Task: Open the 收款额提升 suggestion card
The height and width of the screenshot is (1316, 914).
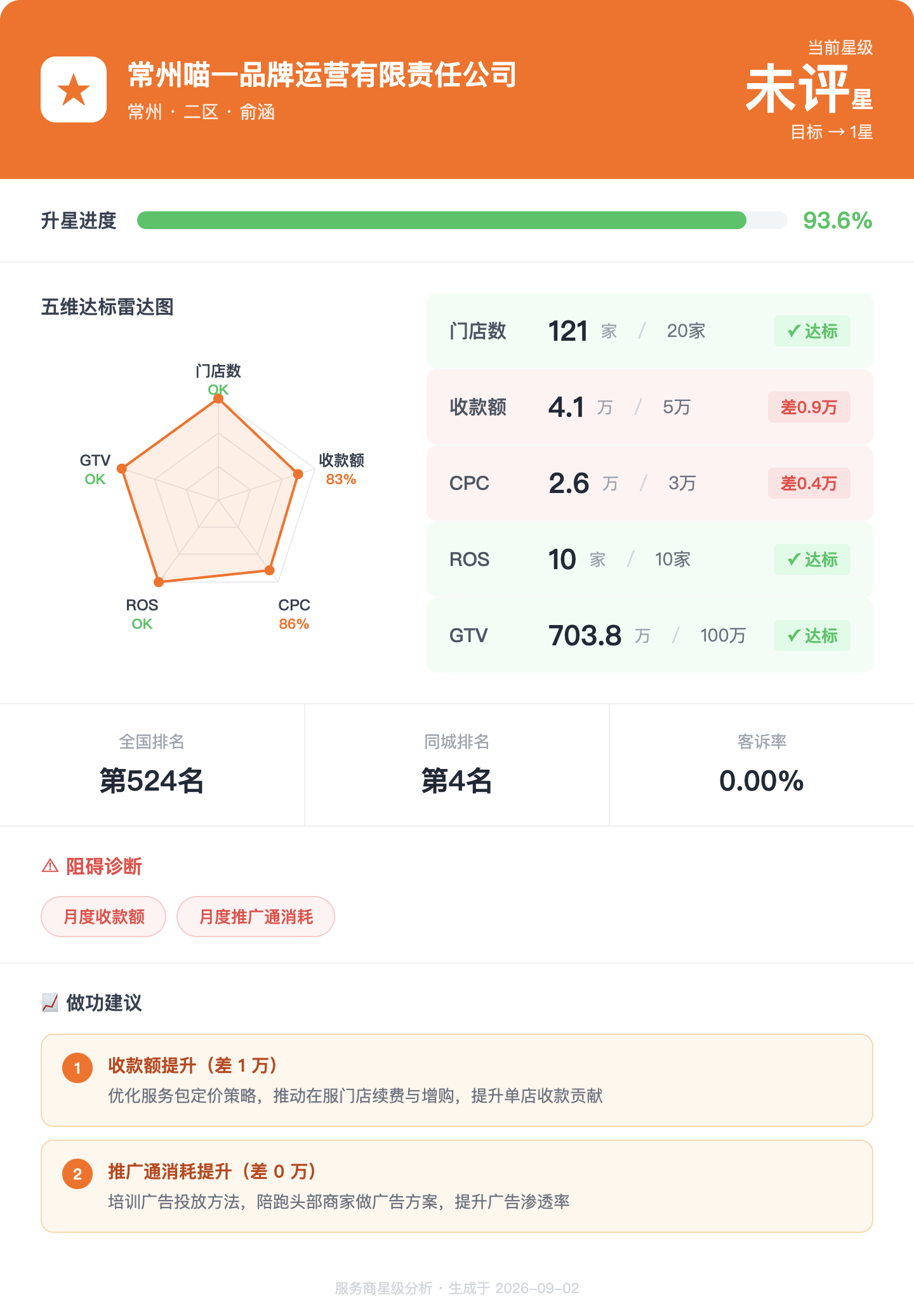Action: [x=457, y=1081]
